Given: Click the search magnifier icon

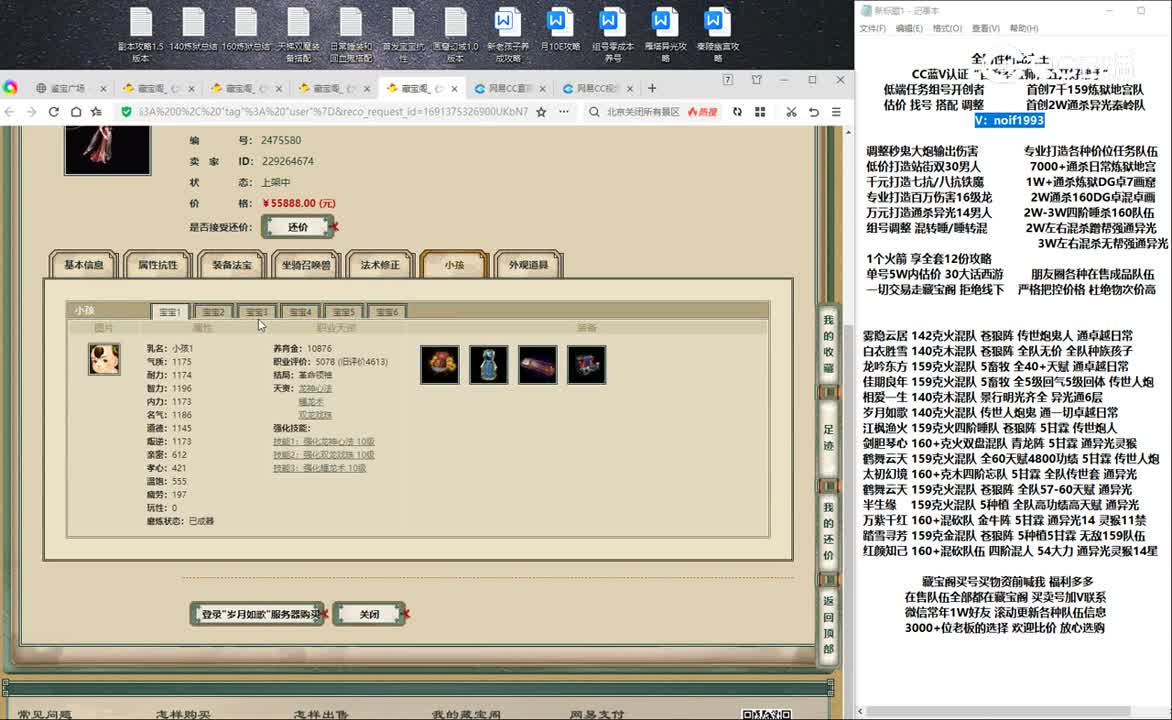Looking at the screenshot, I should click(594, 112).
